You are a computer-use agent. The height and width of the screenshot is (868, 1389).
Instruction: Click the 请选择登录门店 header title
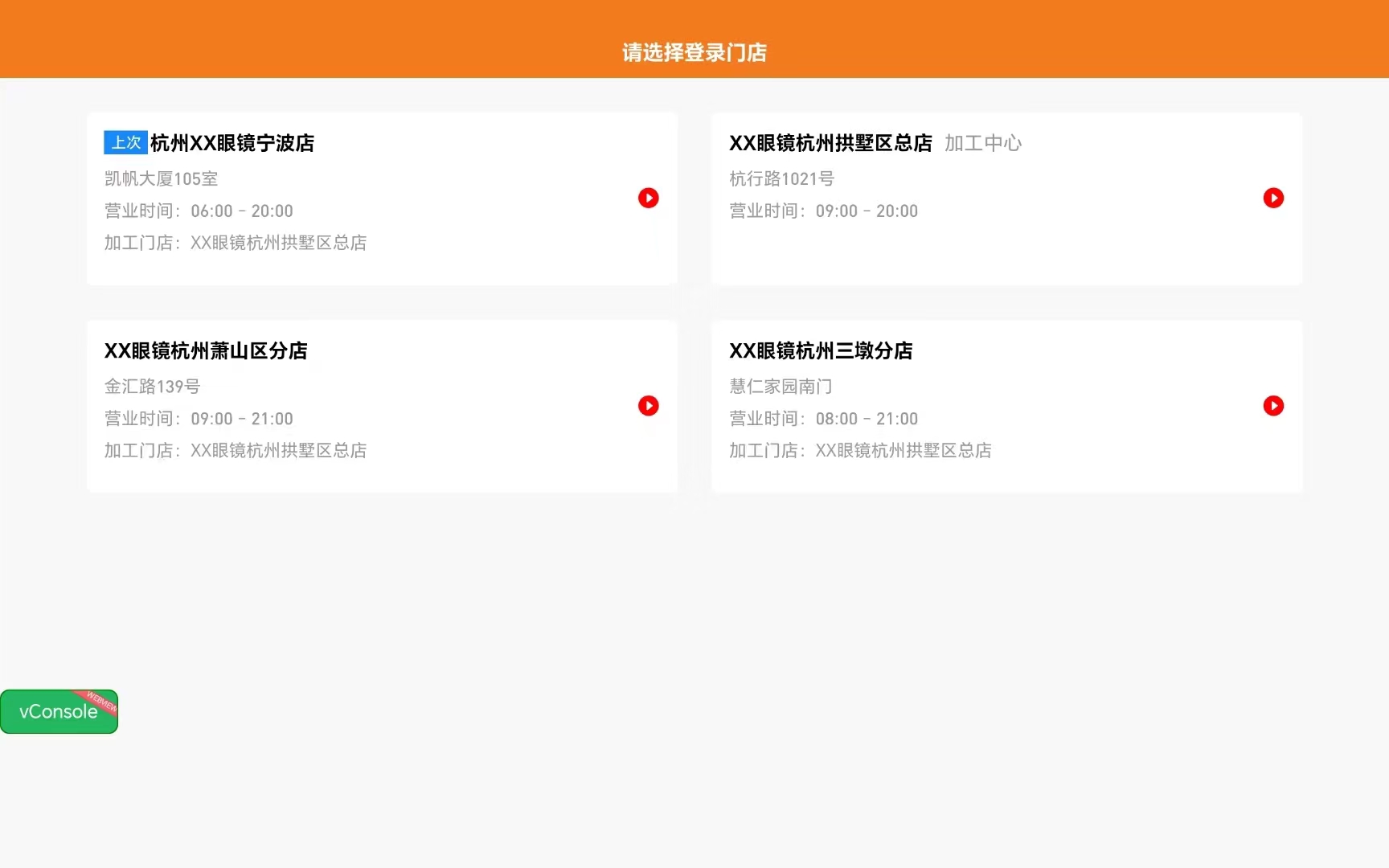[694, 52]
